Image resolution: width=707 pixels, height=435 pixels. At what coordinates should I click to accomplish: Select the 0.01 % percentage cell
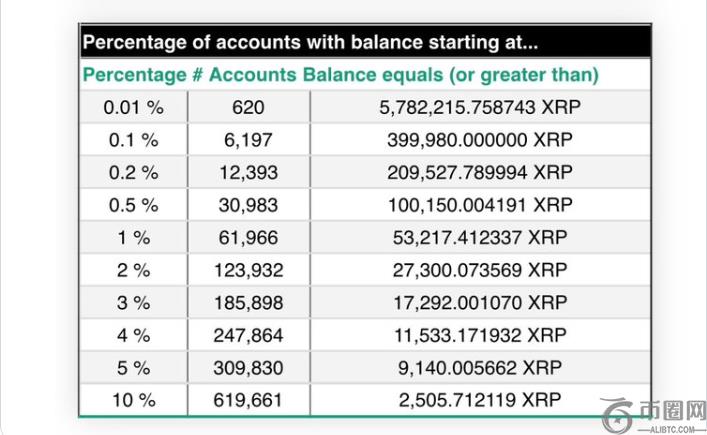pos(133,107)
